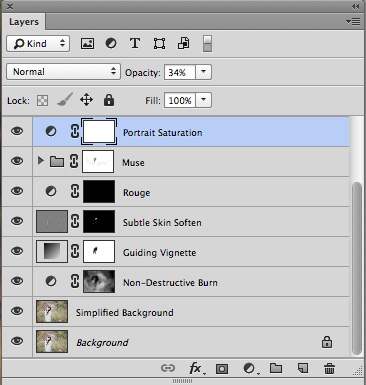
Task: Select Subtle Skin Soften mask thumbnail
Action: click(99, 221)
